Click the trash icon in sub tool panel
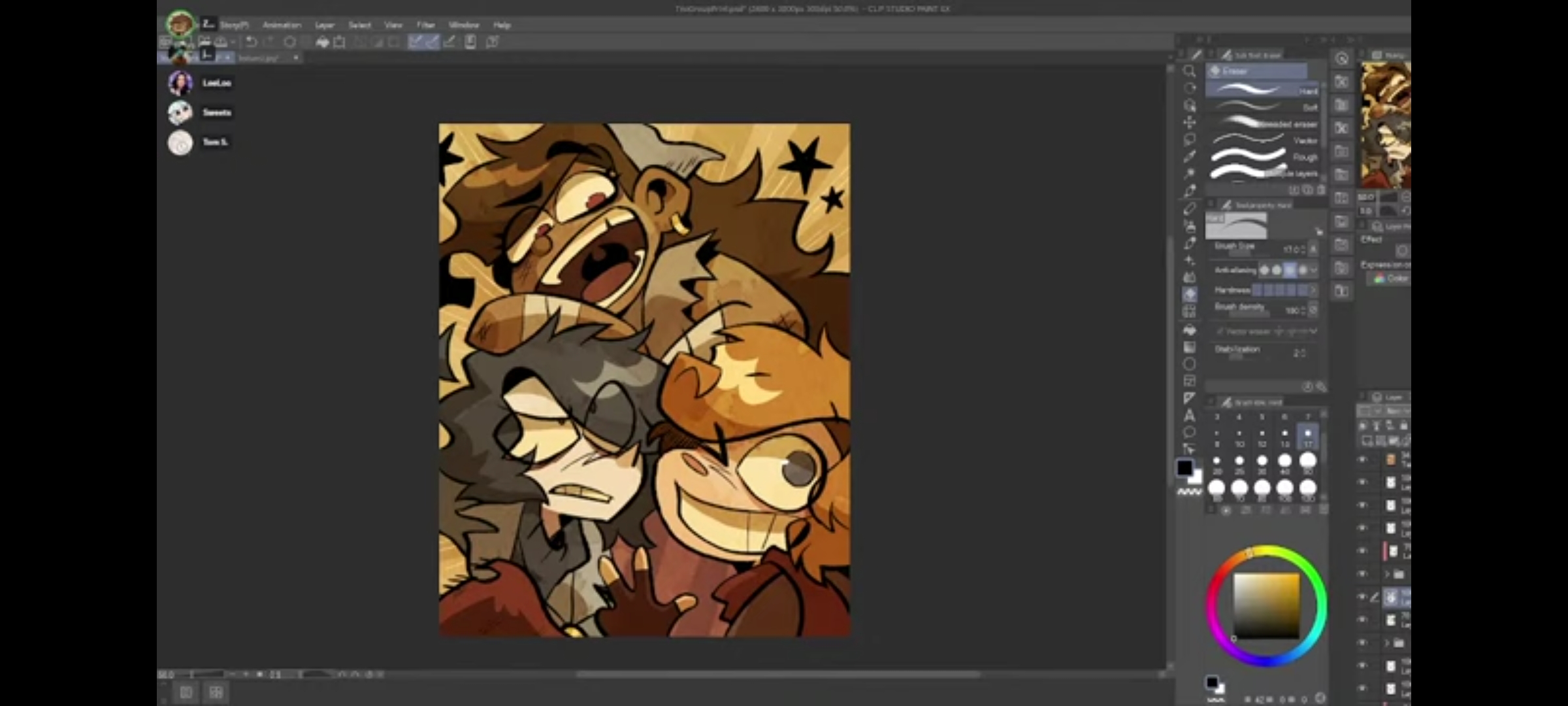 click(1320, 190)
